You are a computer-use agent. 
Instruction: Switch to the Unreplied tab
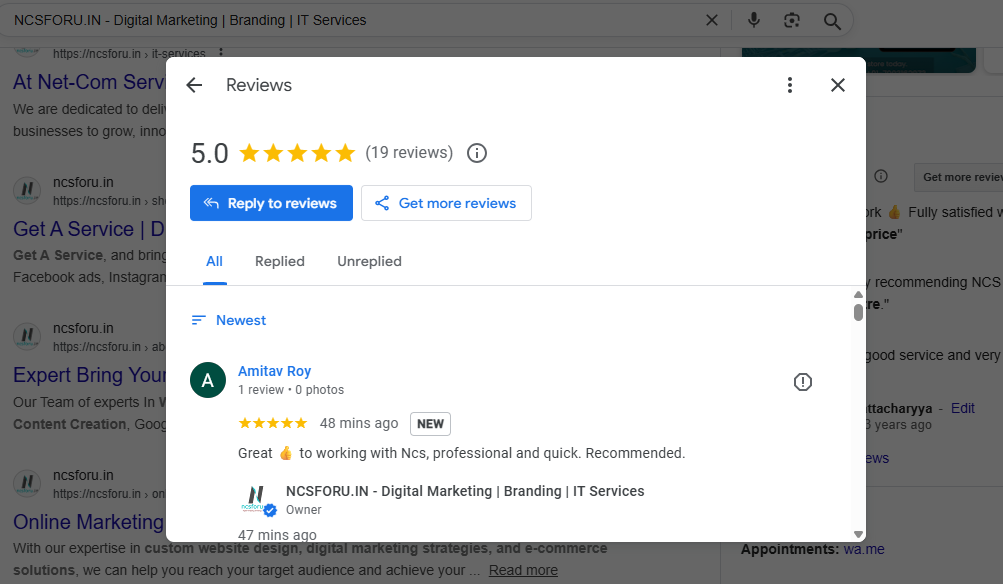pos(369,261)
